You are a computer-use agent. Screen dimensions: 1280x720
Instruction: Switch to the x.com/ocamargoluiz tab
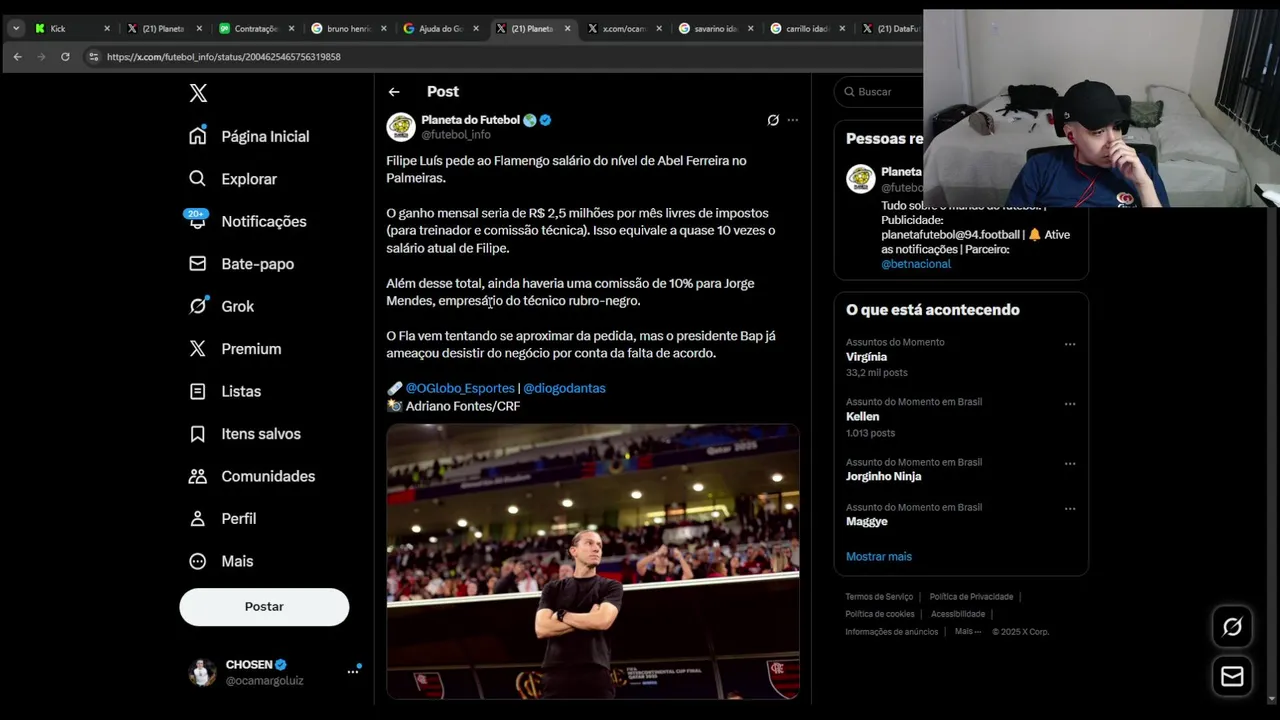[x=623, y=29]
